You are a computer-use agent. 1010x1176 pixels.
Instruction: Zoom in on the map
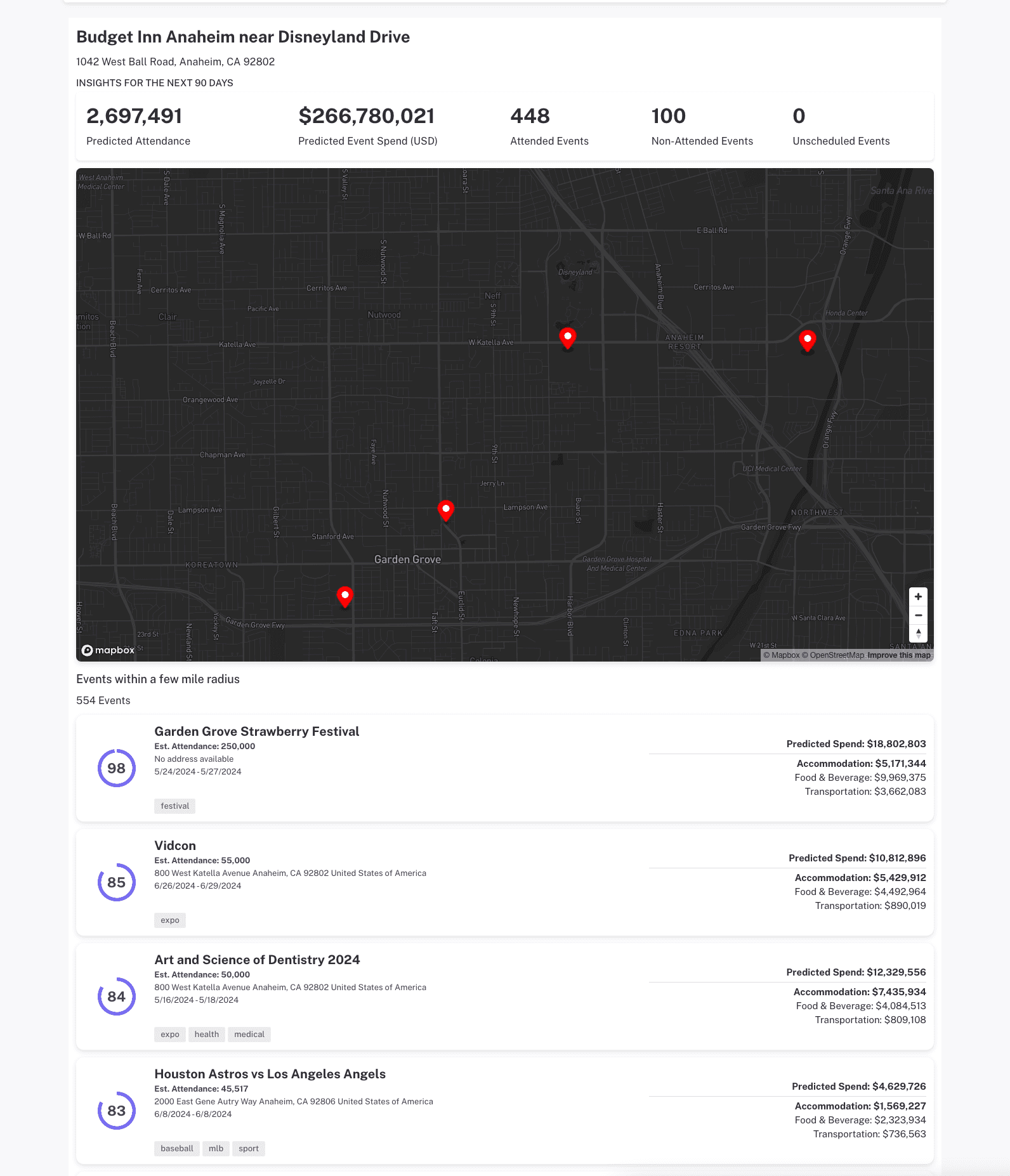pyautogui.click(x=918, y=597)
